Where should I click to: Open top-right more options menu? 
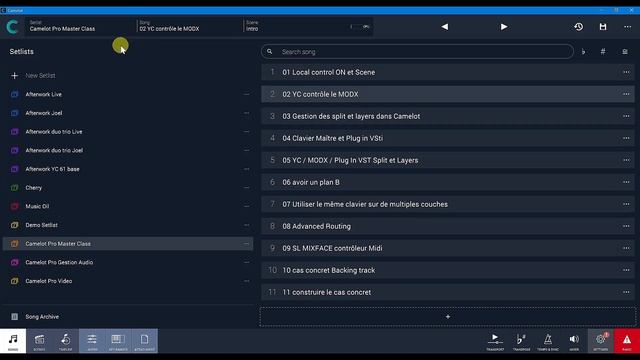tap(627, 27)
